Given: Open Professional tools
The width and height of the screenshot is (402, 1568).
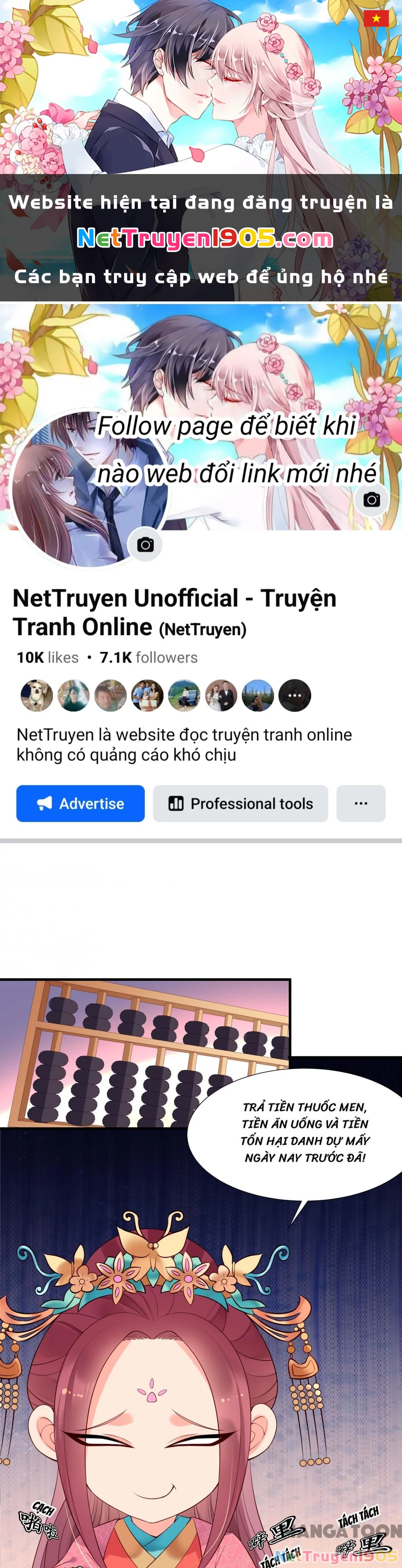Looking at the screenshot, I should 240,803.
